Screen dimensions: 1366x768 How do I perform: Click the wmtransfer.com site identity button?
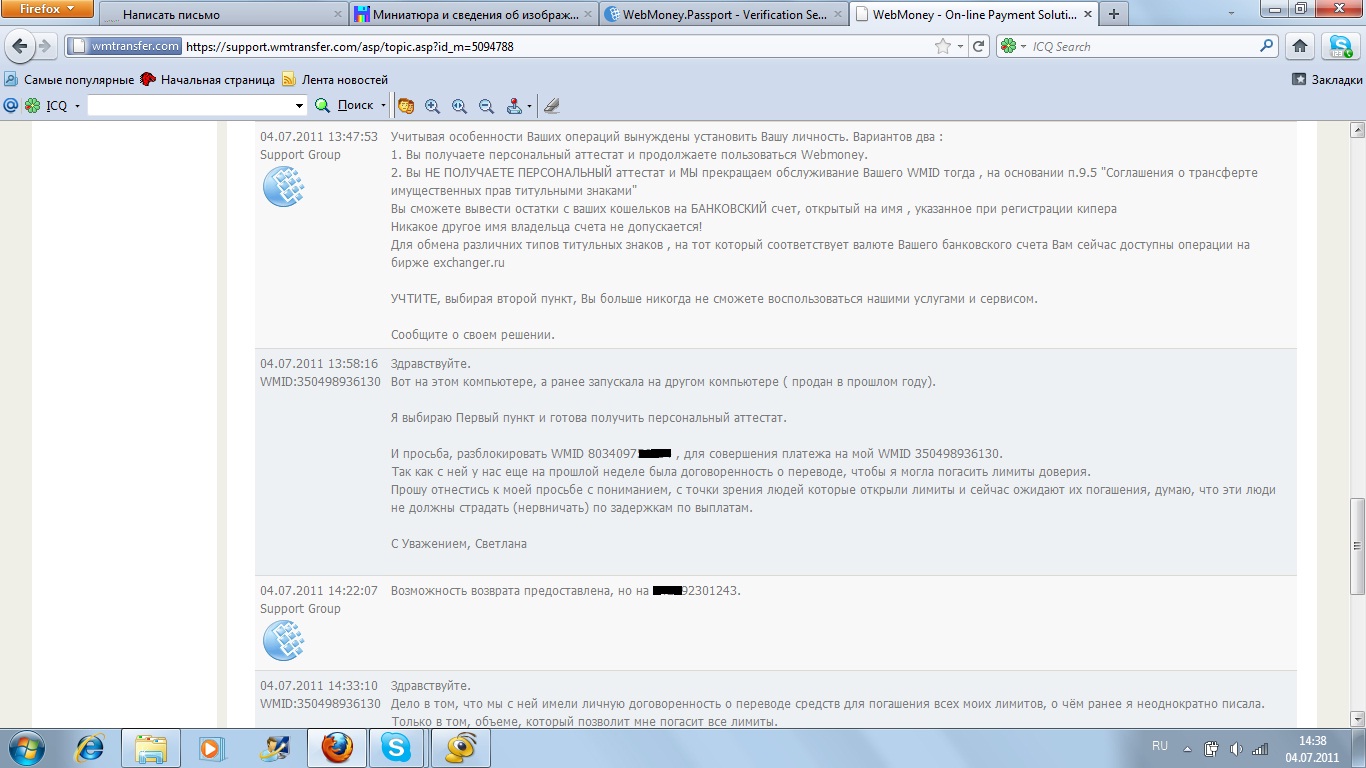point(126,46)
